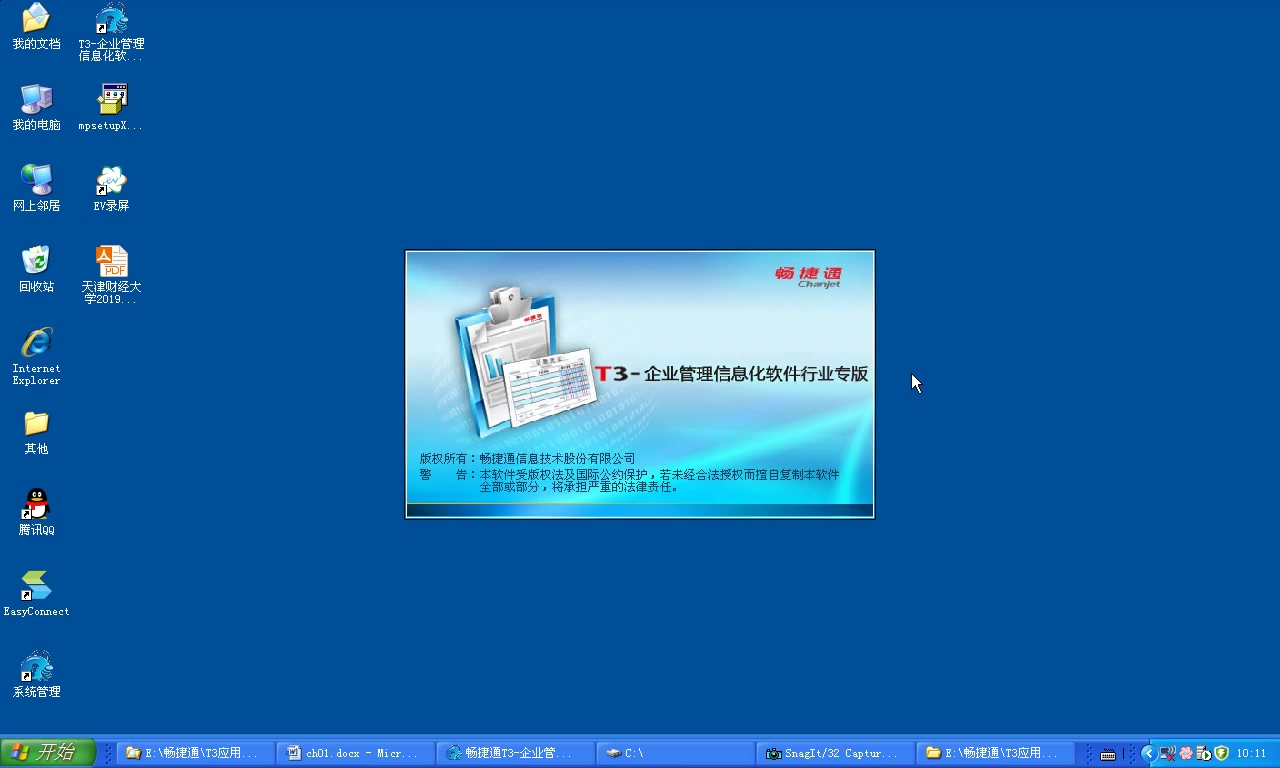Switch to first E:\畅捷通\T3应用 taskbar folder window
Image resolution: width=1280 pixels, height=768 pixels.
[196, 753]
